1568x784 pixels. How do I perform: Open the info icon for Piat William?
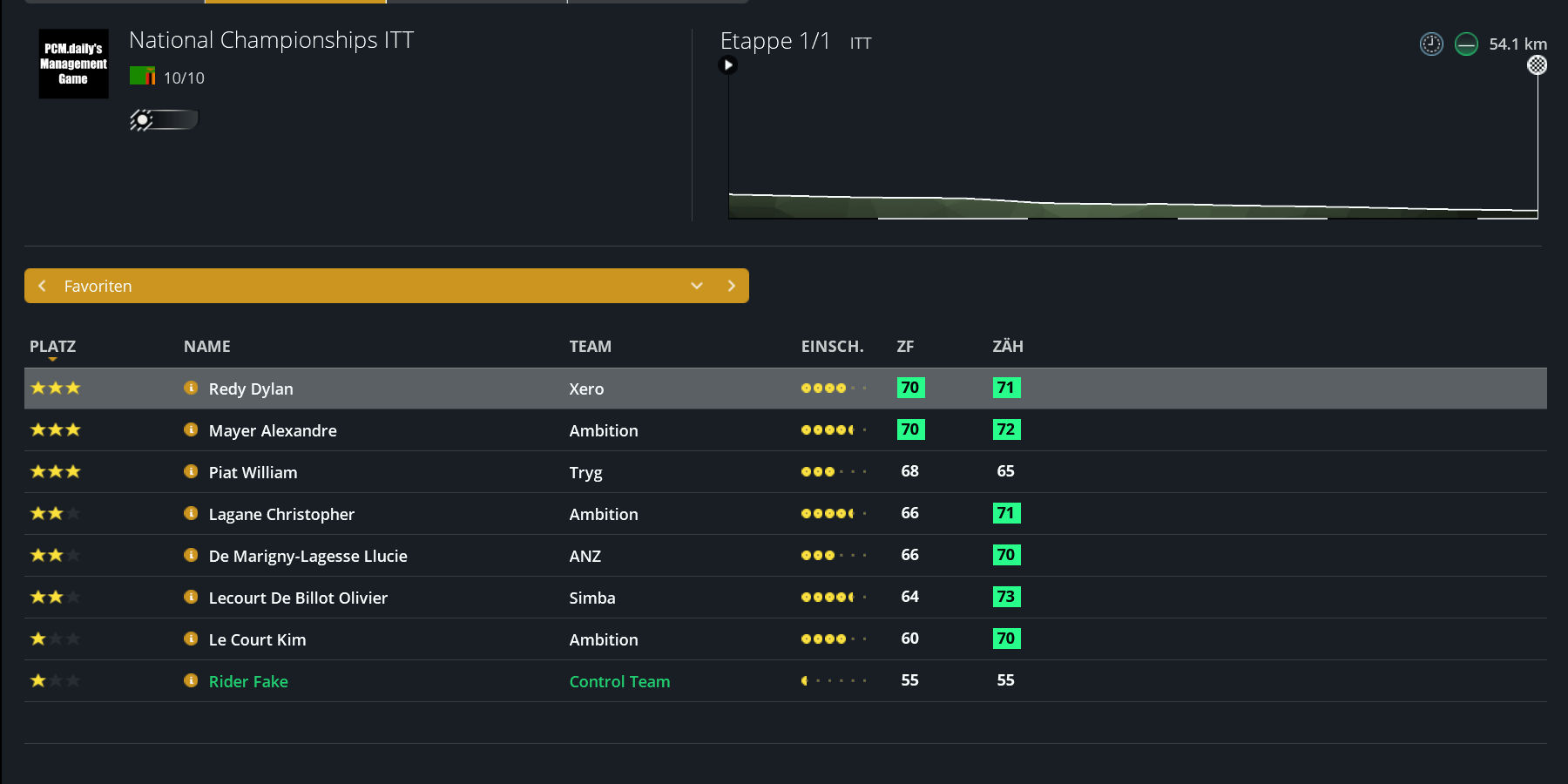191,471
